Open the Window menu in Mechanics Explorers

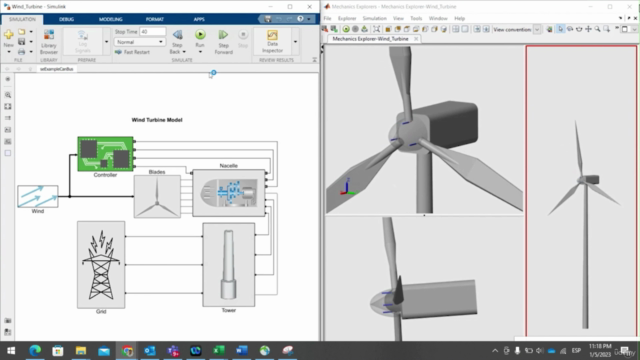(x=438, y=18)
